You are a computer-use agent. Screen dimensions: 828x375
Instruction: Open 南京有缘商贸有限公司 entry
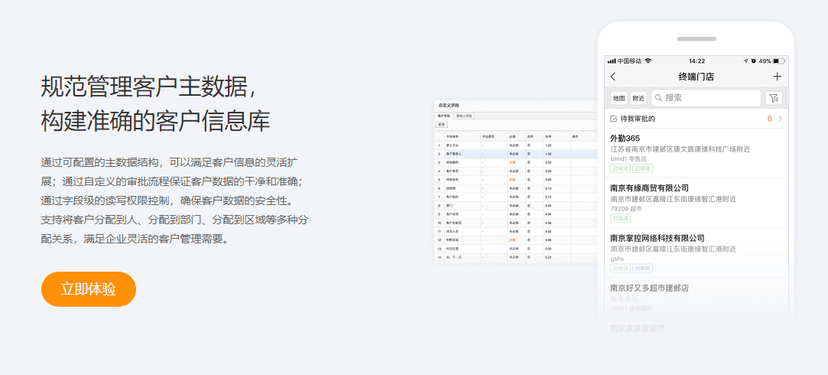pos(696,203)
